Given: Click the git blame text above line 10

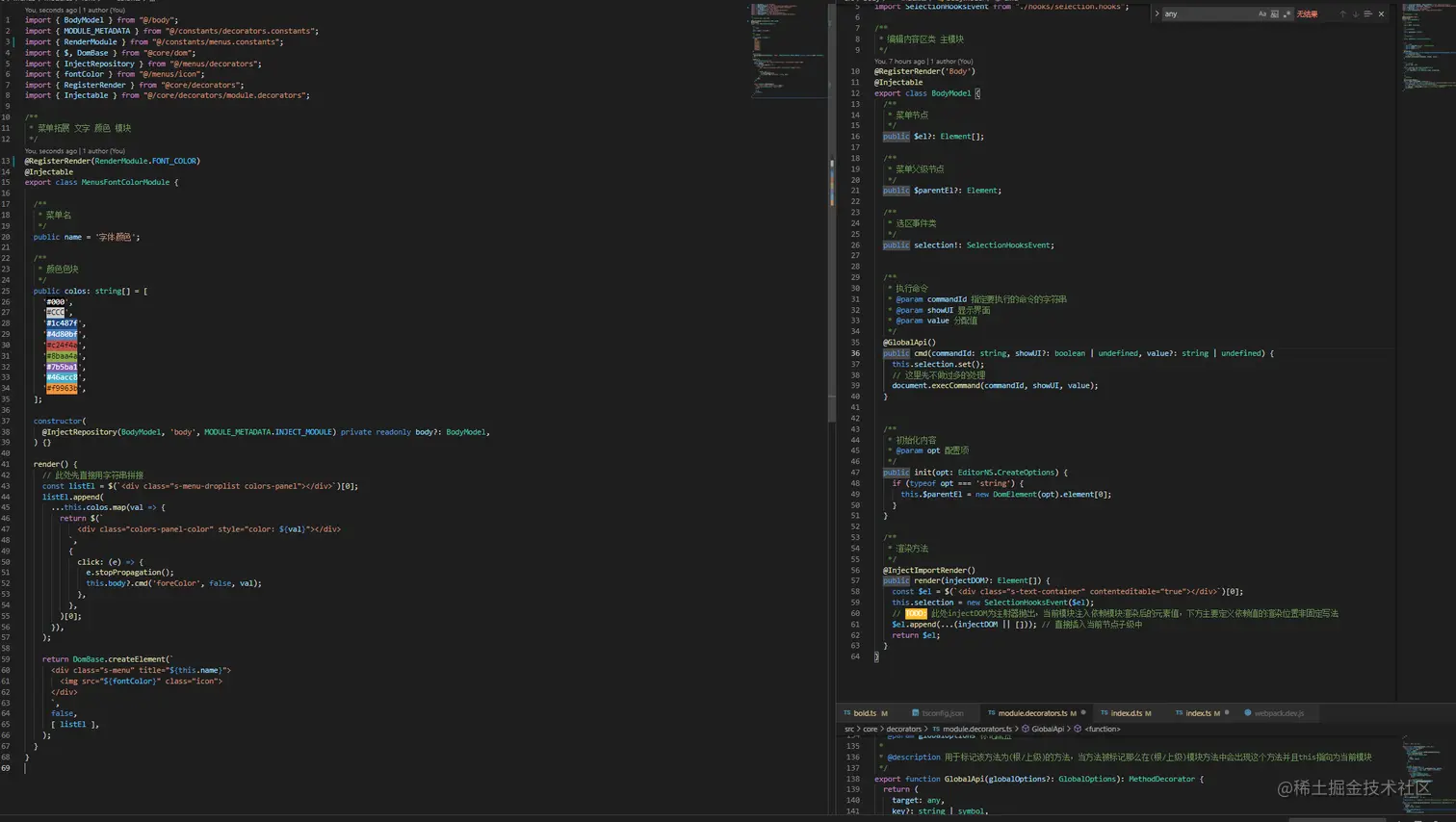Looking at the screenshot, I should coord(923,61).
